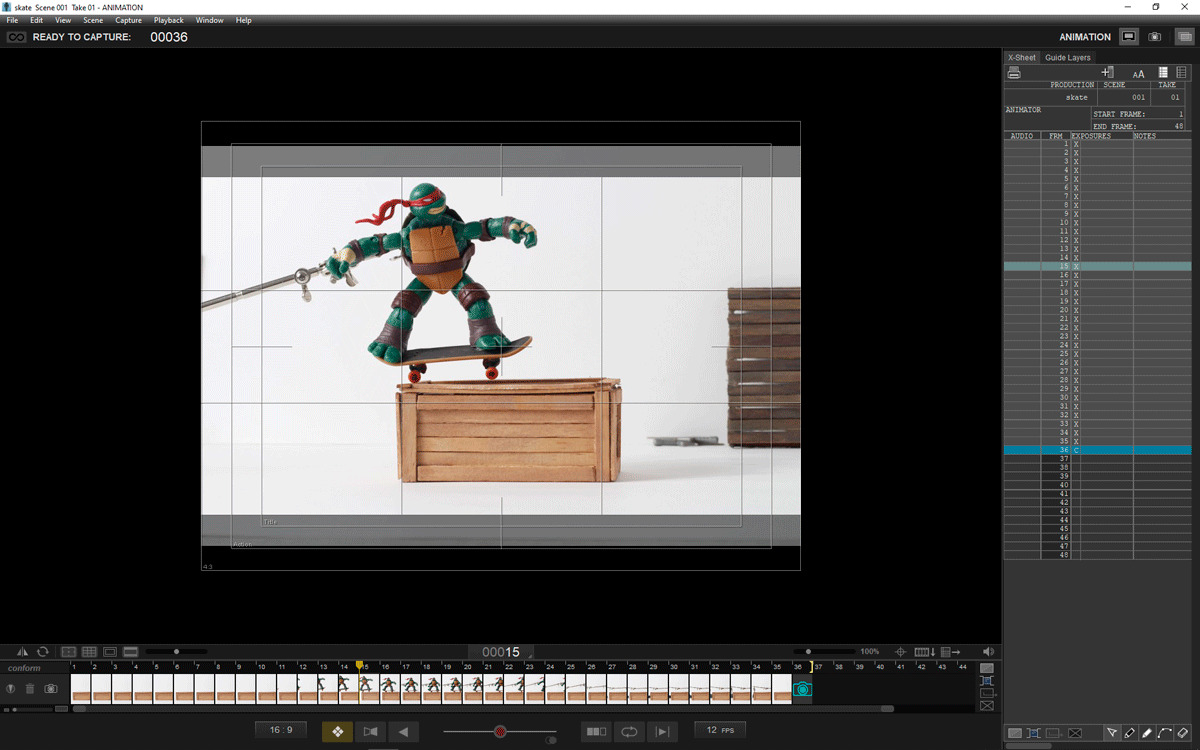Select the pencil drawing tool

pyautogui.click(x=1130, y=733)
